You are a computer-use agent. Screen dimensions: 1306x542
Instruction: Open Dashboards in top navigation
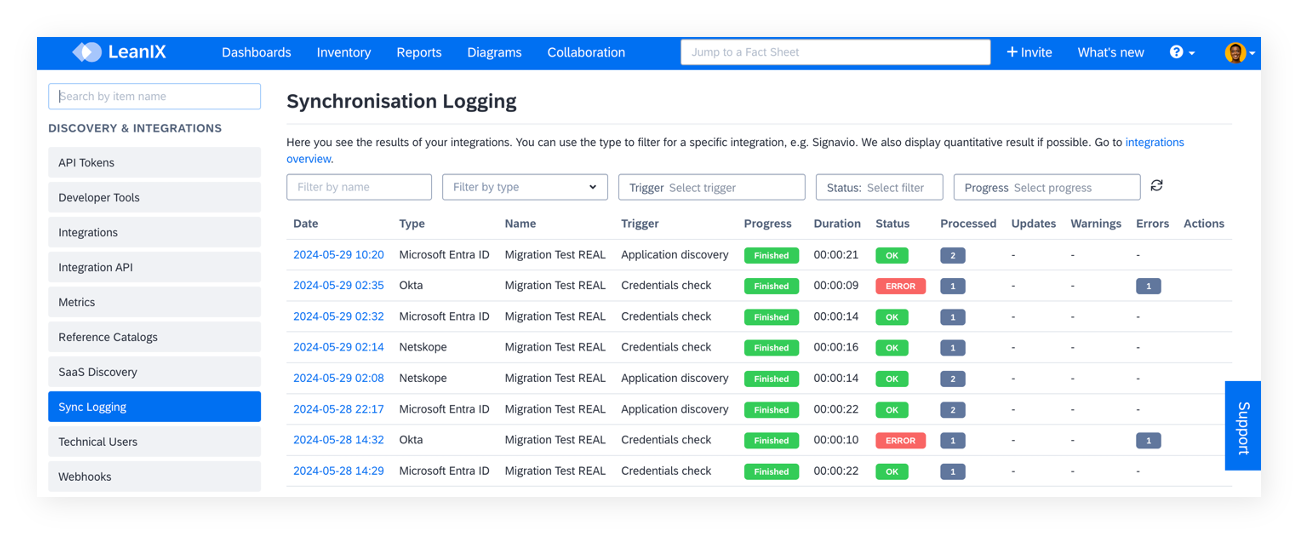[x=256, y=52]
